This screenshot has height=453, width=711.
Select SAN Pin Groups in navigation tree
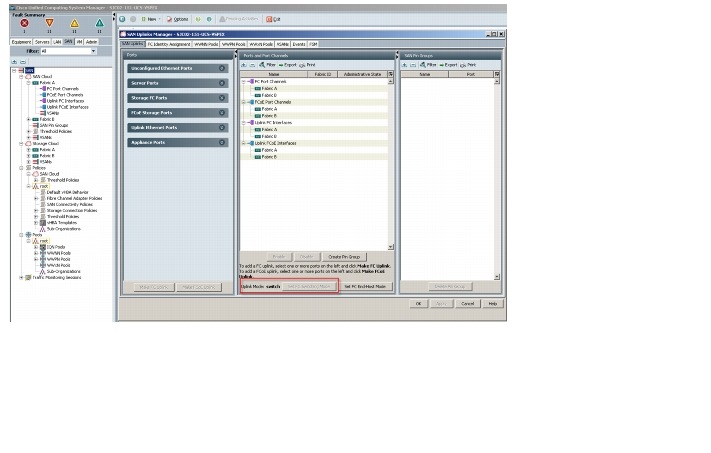click(54, 125)
